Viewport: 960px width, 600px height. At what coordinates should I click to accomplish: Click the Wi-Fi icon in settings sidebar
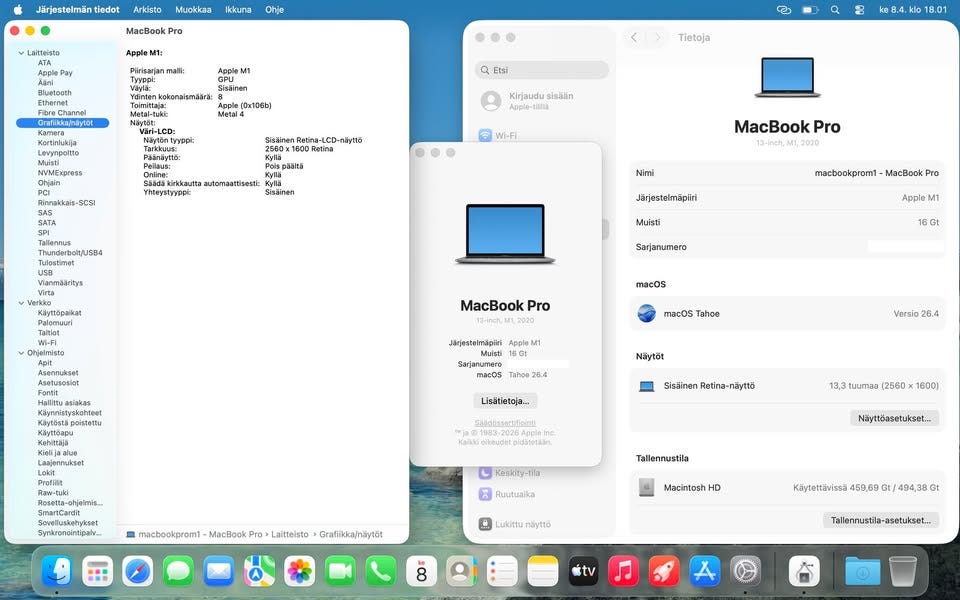(485, 135)
